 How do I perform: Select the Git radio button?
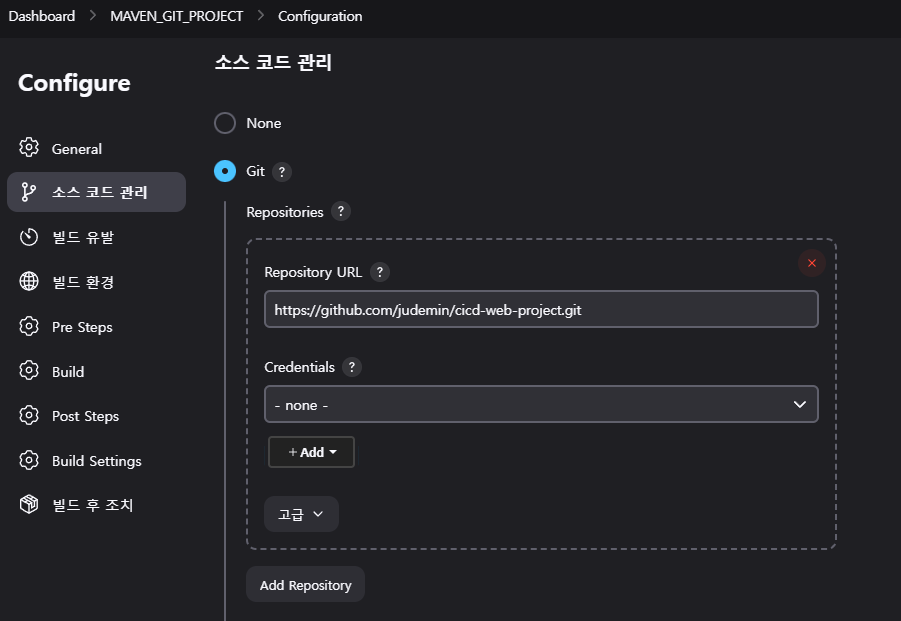pos(225,171)
